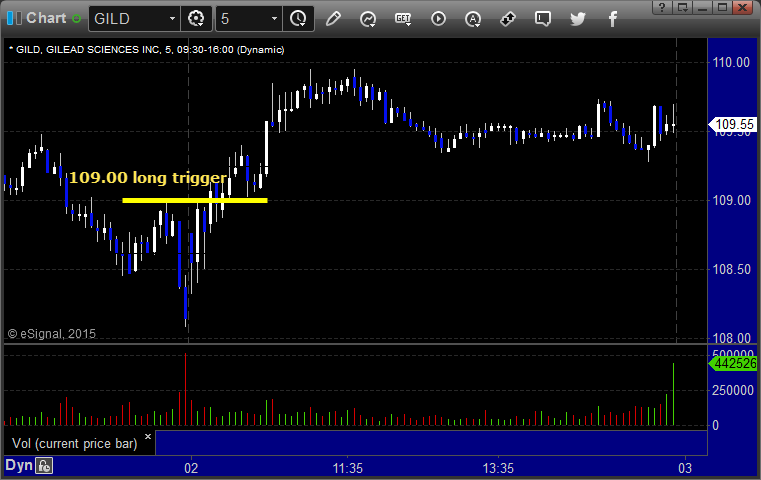Open the studies chart icon

pos(368,19)
